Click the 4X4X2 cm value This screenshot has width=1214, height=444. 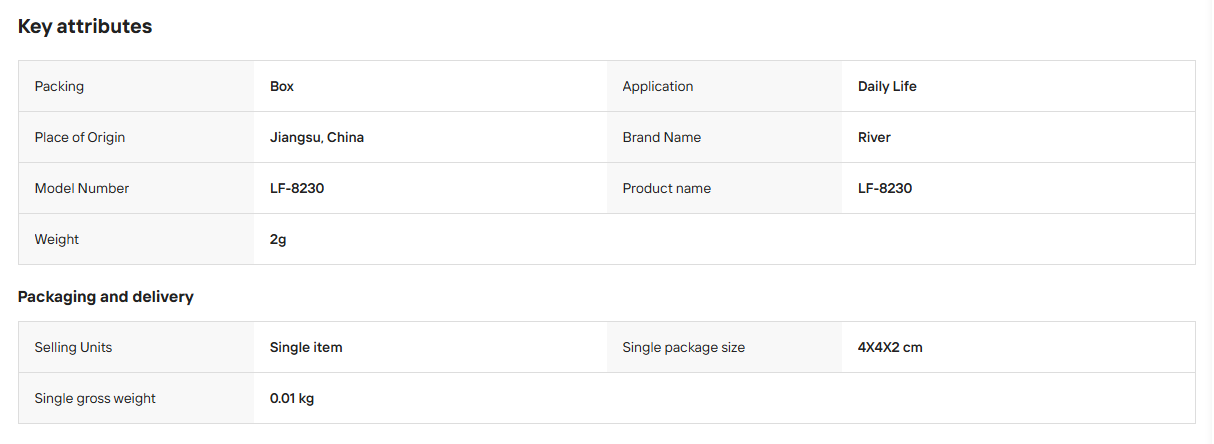pos(890,347)
